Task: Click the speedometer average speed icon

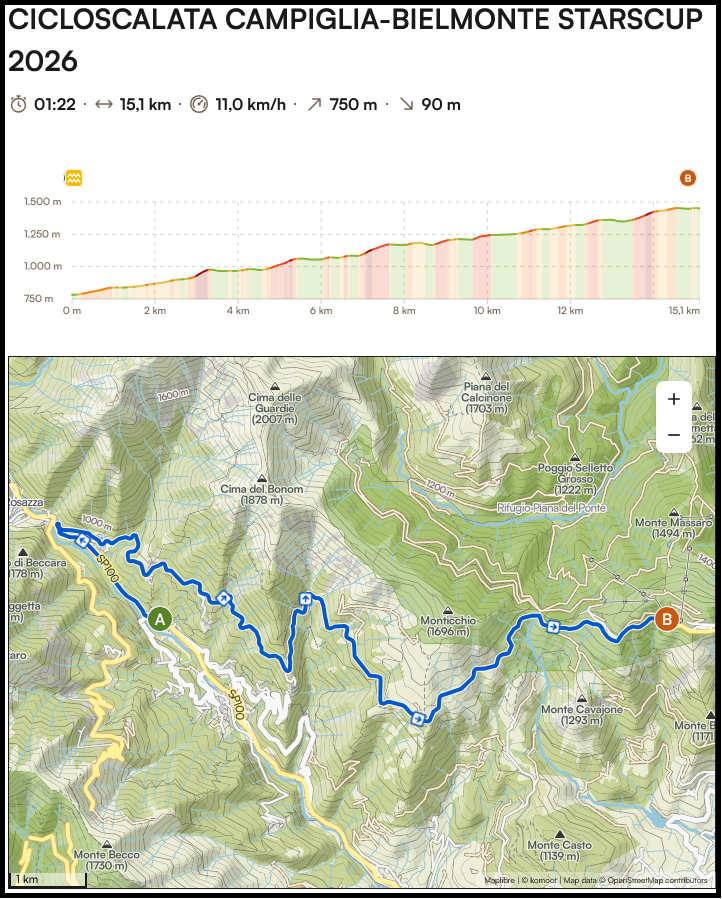Action: point(198,104)
